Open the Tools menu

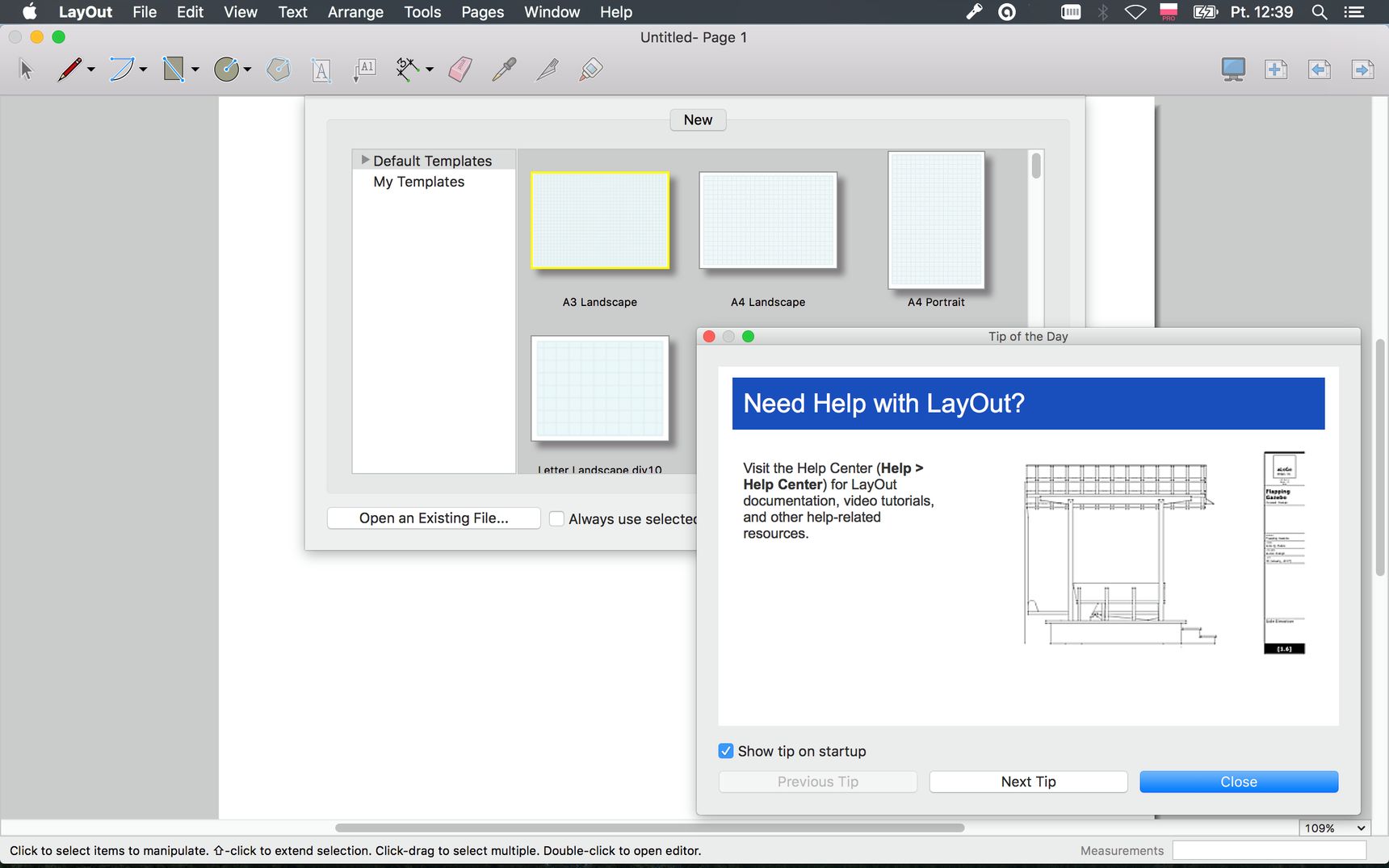(422, 12)
